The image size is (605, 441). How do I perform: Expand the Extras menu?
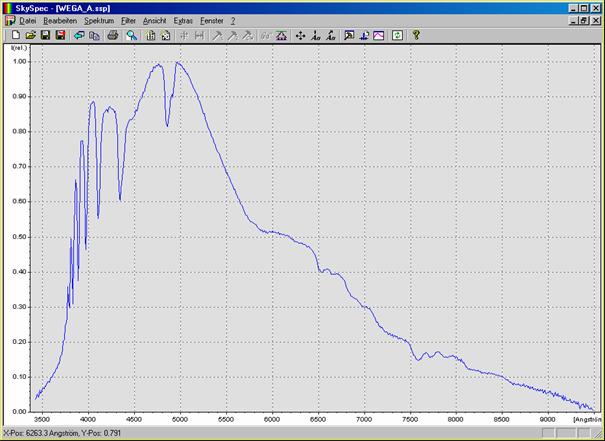pyautogui.click(x=184, y=20)
